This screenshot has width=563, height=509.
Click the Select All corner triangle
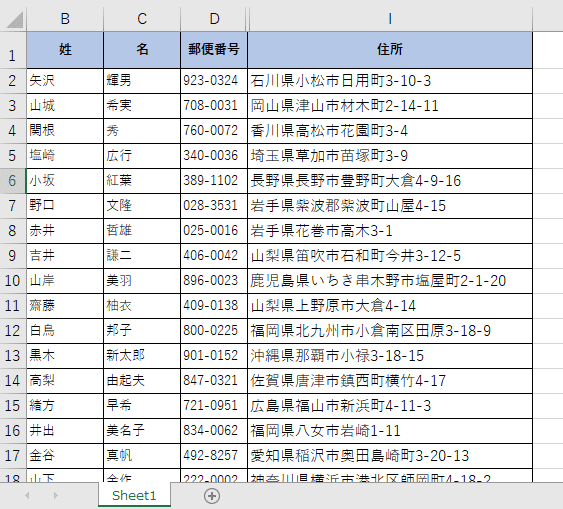(x=14, y=20)
